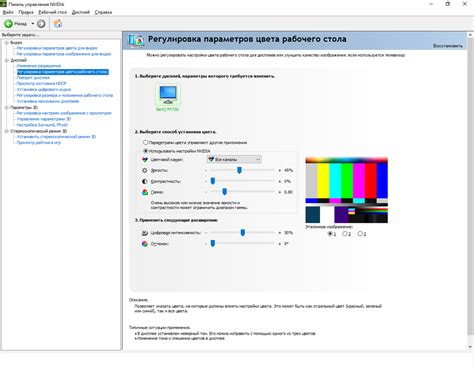Choose reference image 2 radio button

pyautogui.click(x=345, y=234)
